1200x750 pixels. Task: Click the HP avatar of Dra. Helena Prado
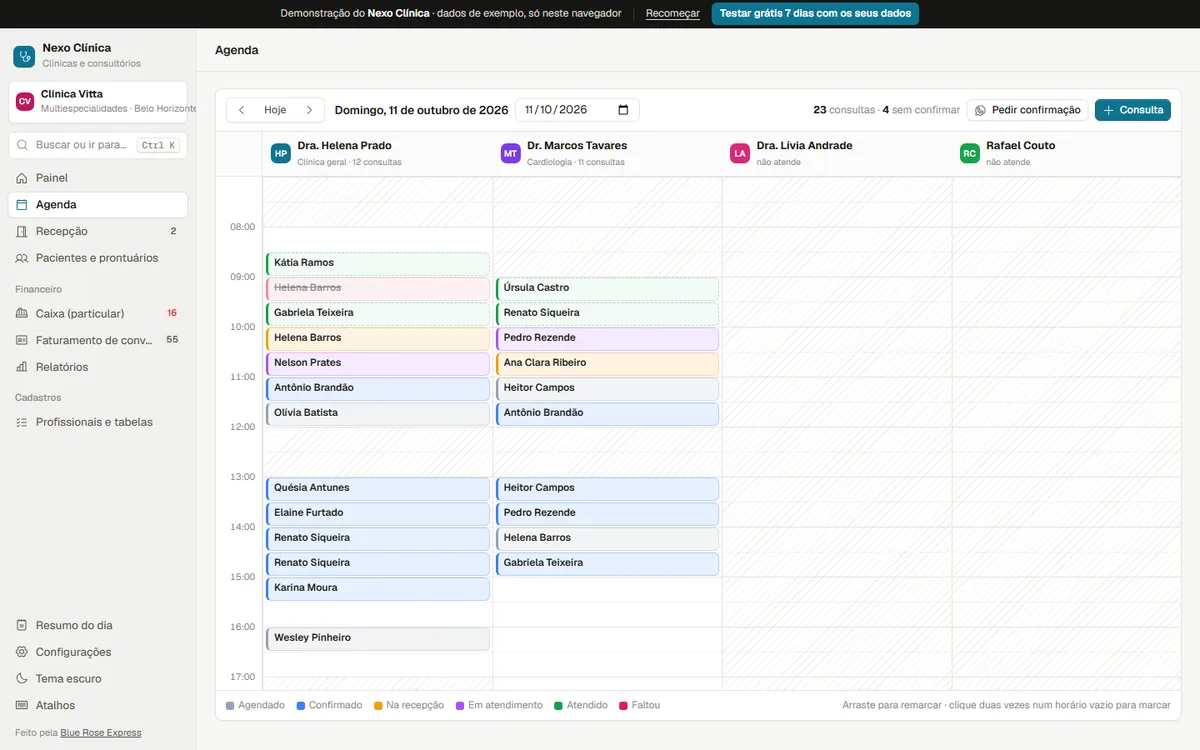coord(281,153)
